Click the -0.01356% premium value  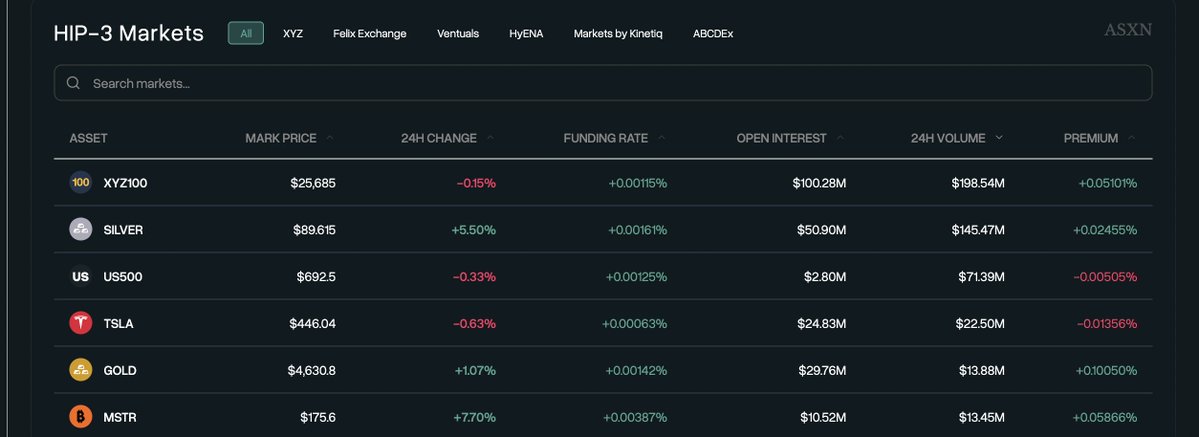pyautogui.click(x=1106, y=324)
